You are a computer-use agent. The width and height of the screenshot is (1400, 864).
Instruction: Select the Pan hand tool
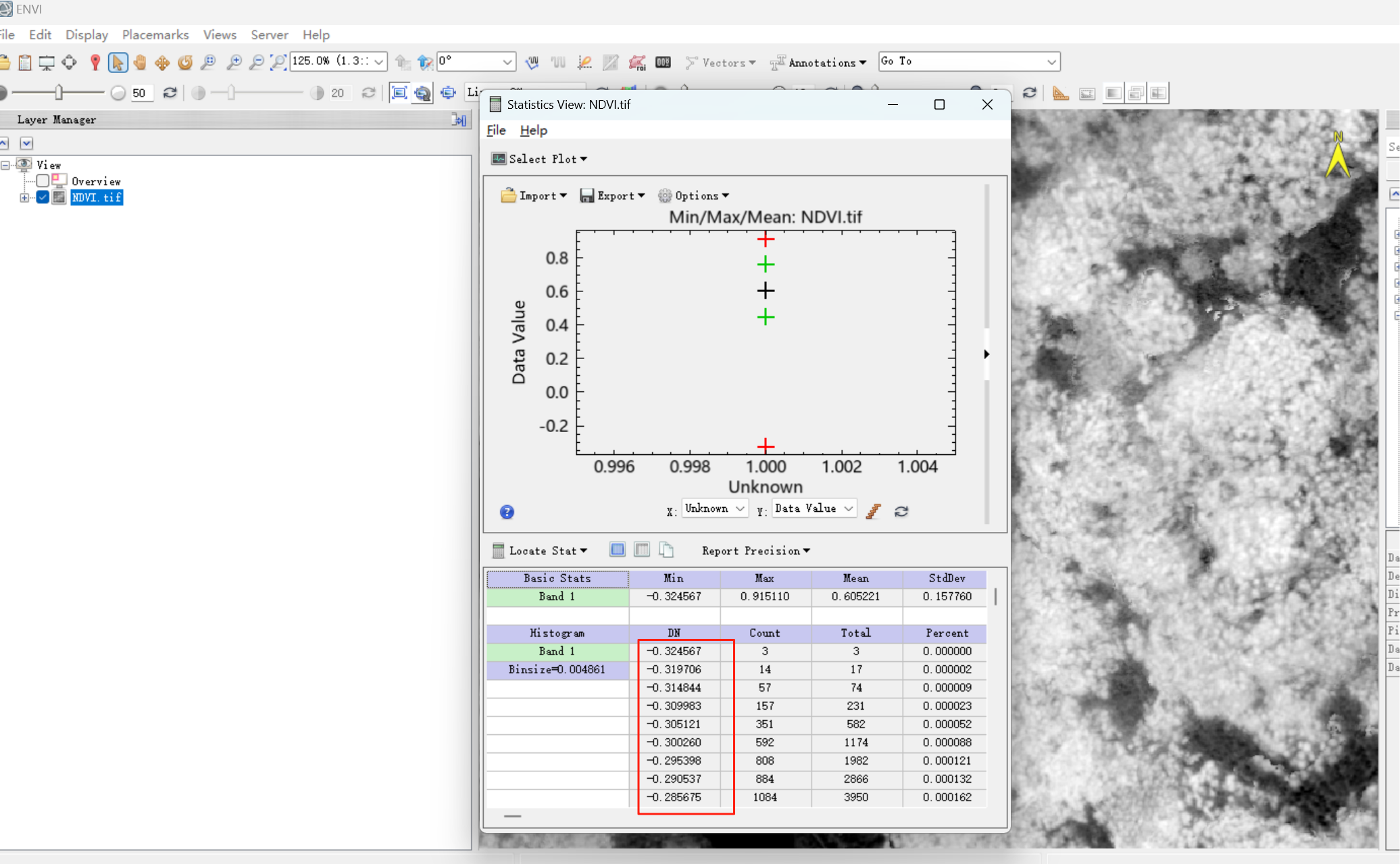[x=140, y=62]
